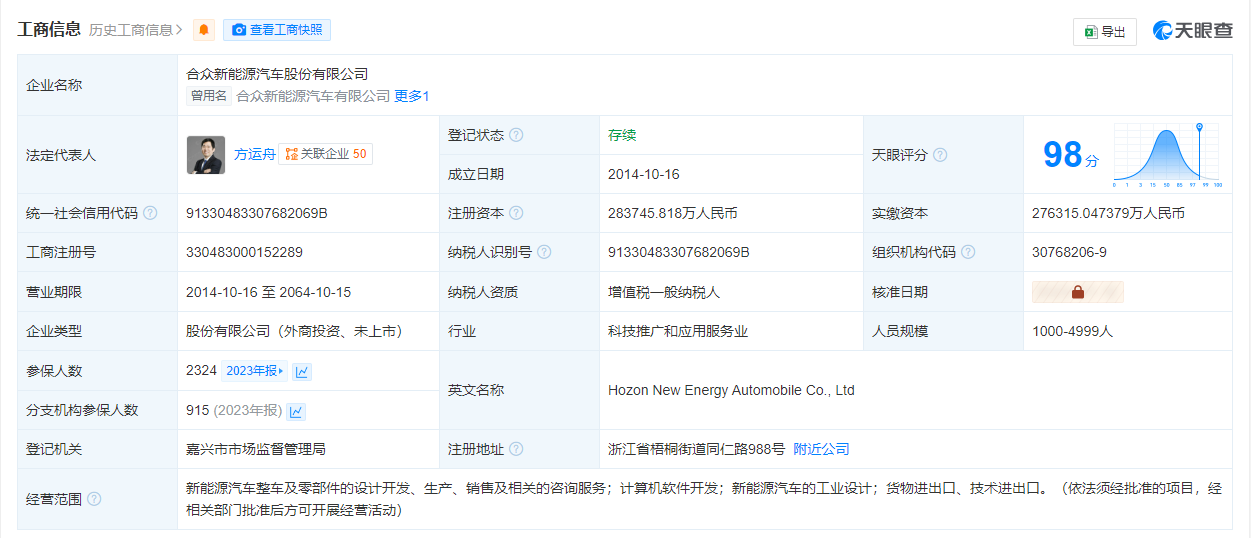This screenshot has width=1251, height=538.
Task: Click 附近公司 nearby companies link
Action: click(821, 449)
